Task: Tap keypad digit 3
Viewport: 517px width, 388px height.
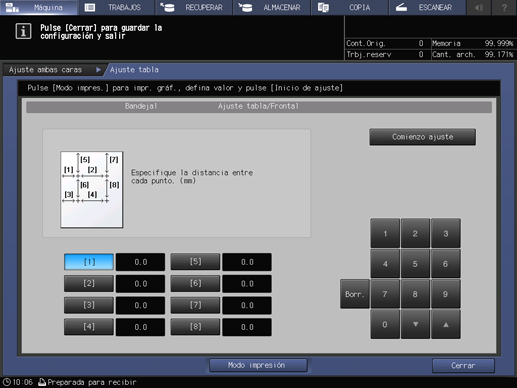Action: click(446, 233)
